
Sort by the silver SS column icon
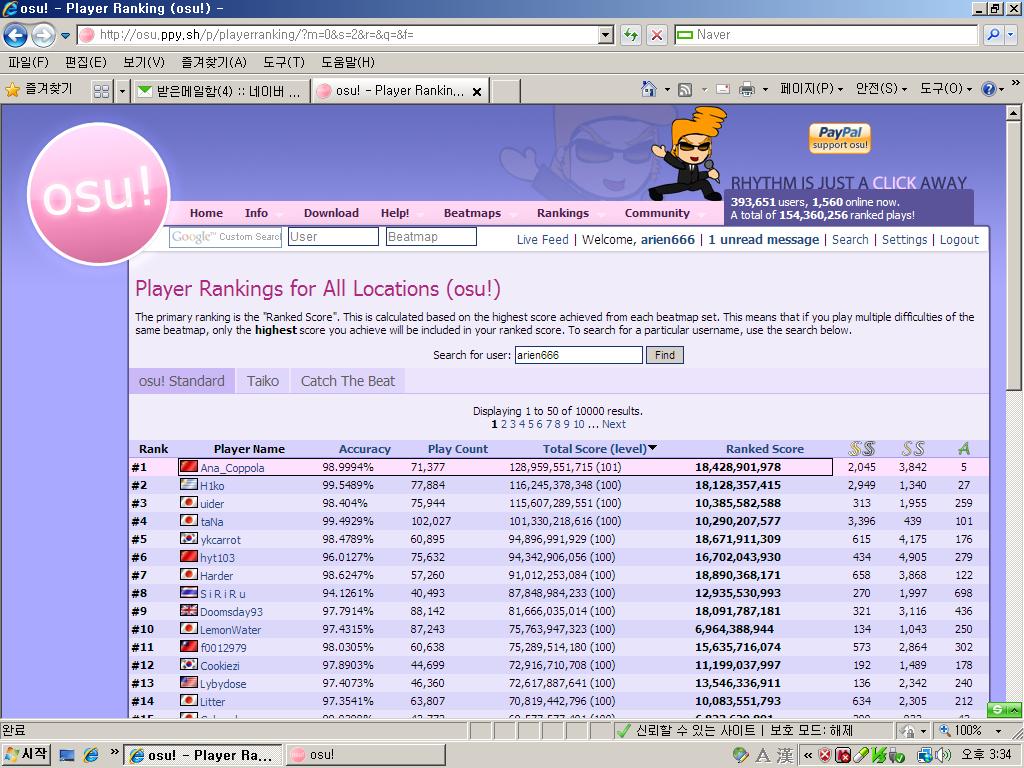pos(861,449)
